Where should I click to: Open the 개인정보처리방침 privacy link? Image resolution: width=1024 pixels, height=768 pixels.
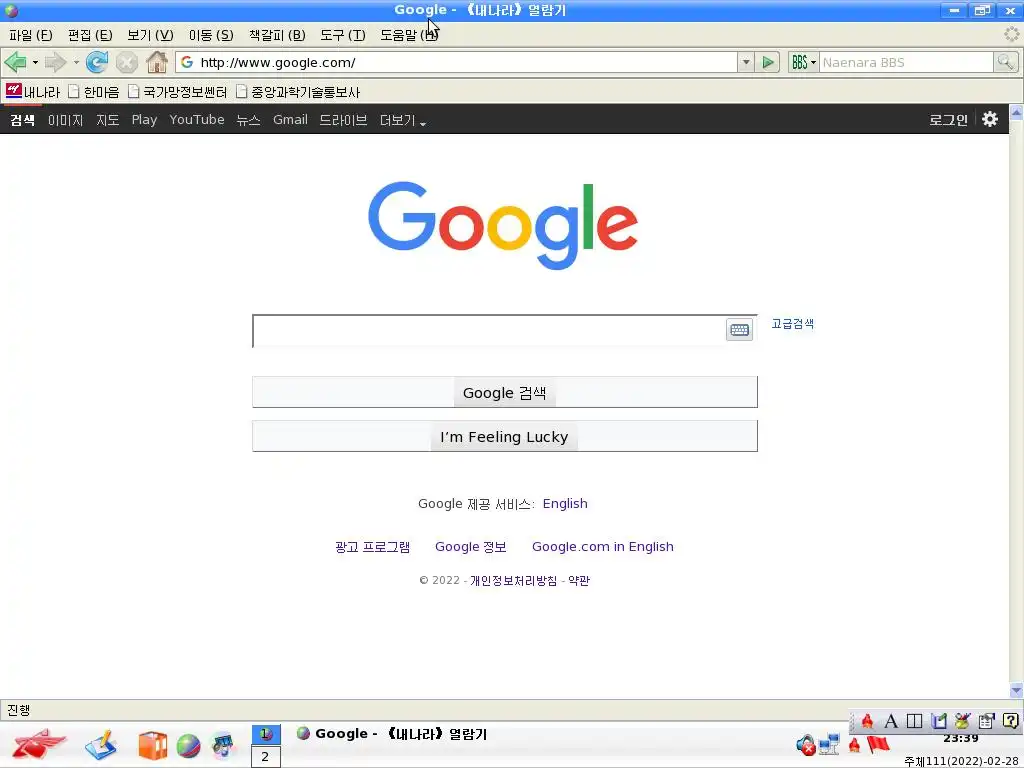[513, 581]
